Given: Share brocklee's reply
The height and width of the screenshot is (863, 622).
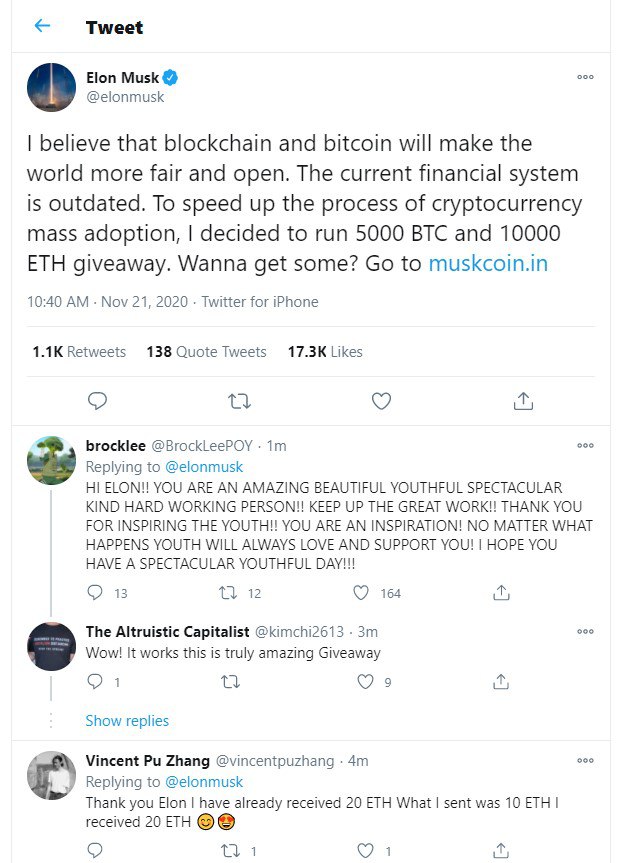Looking at the screenshot, I should point(500,593).
